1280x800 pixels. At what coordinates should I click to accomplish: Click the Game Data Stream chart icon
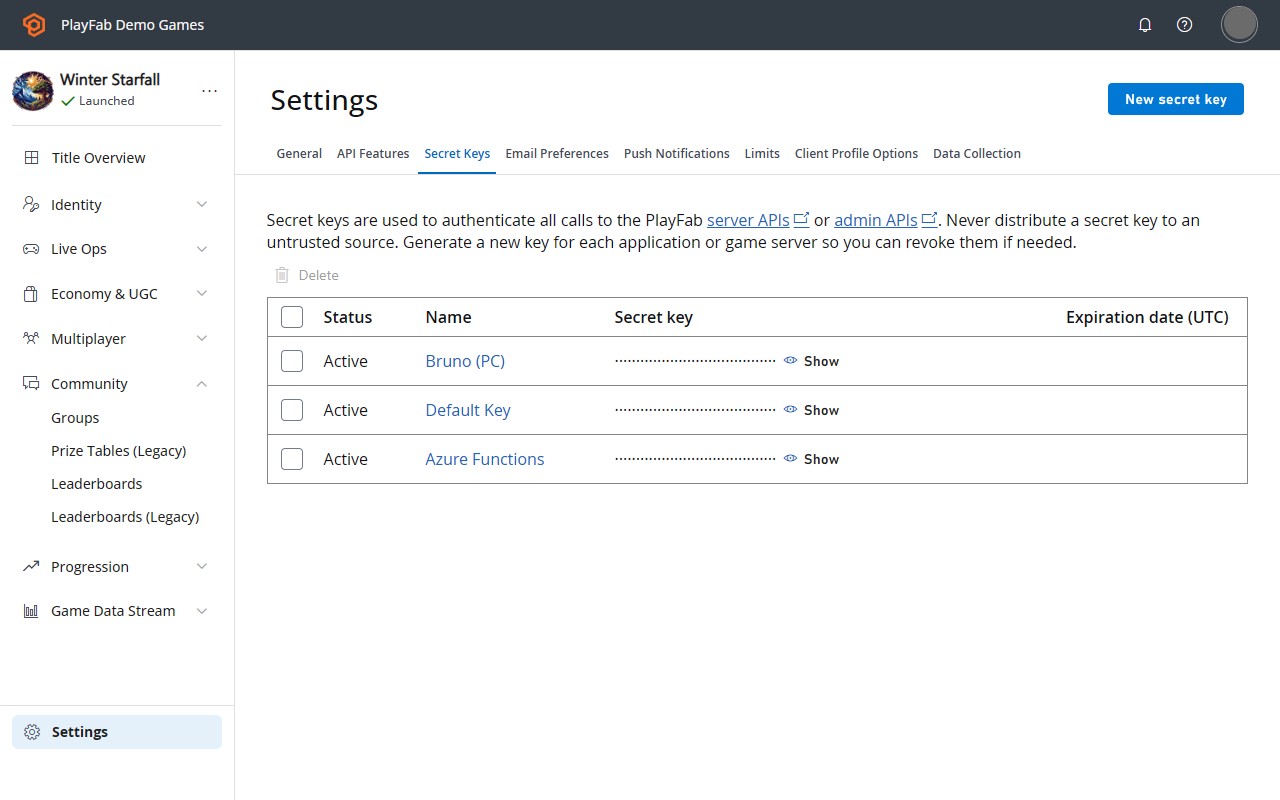(32, 611)
